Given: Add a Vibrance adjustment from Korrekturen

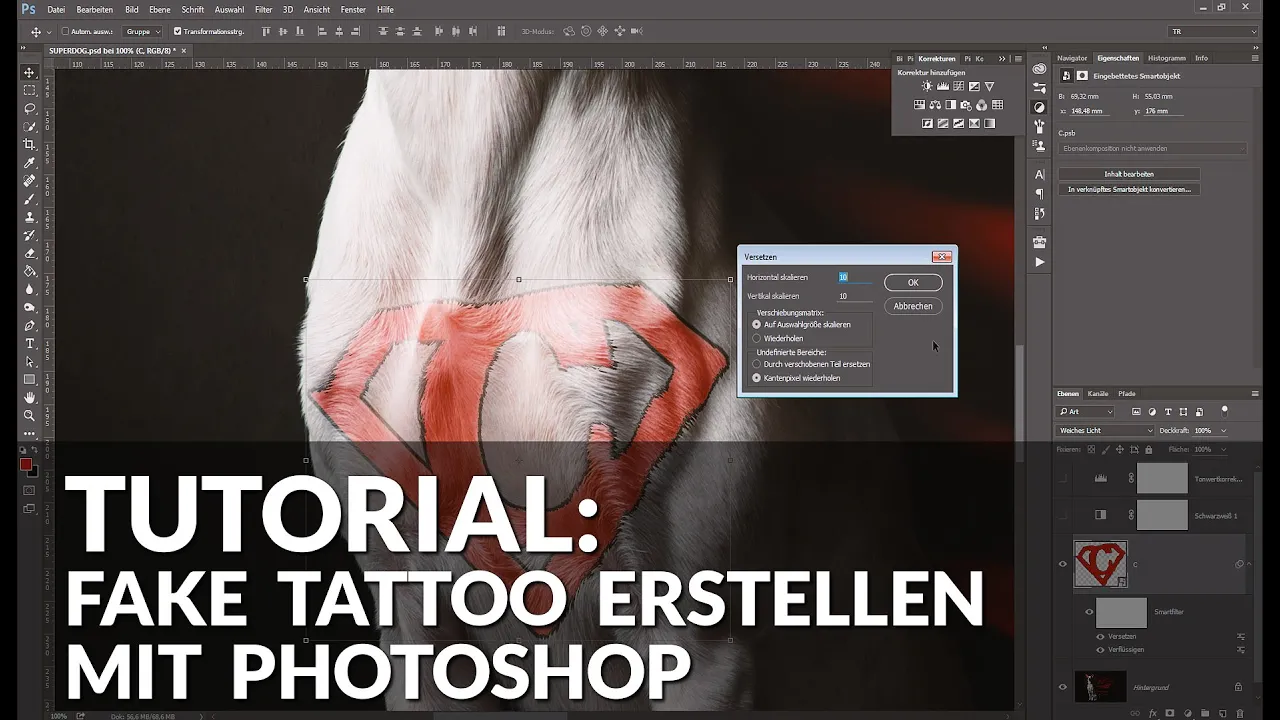Looking at the screenshot, I should point(989,87).
